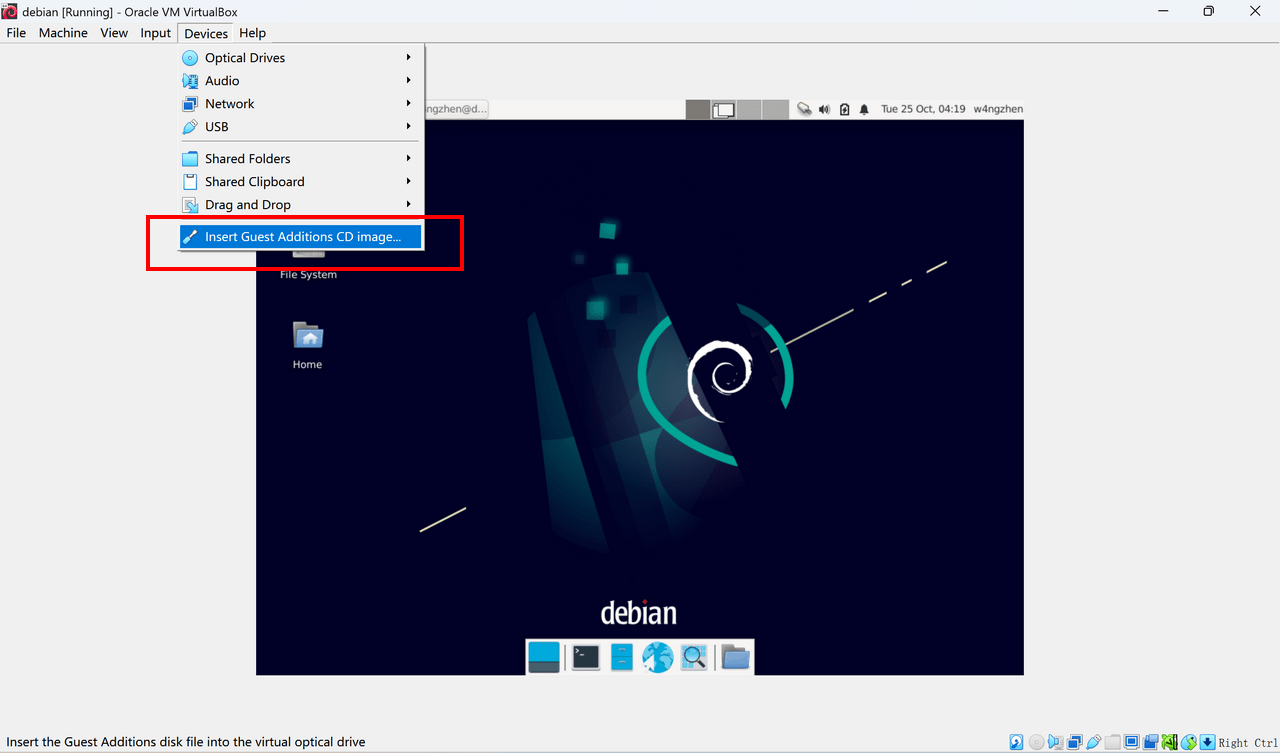Switch to second workspace in guest pager
The height and width of the screenshot is (753, 1280).
723,109
